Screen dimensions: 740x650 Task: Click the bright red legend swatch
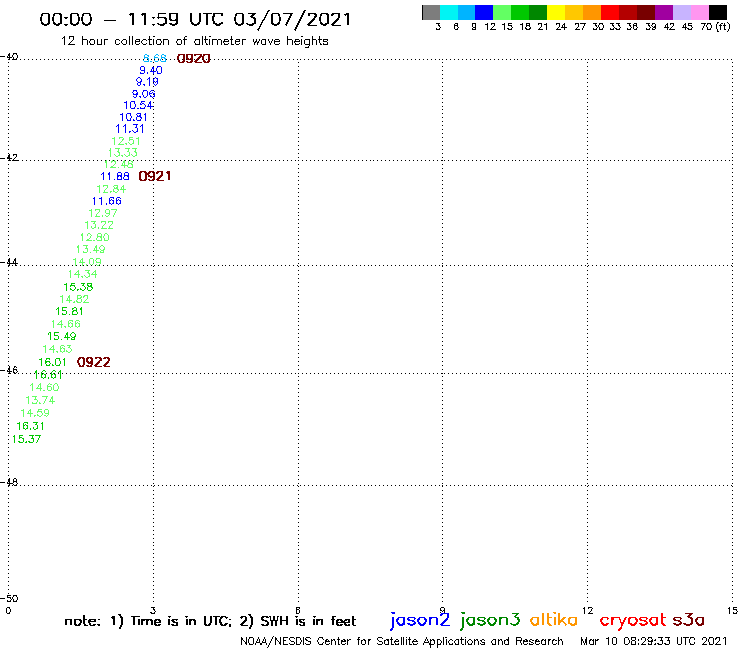pyautogui.click(x=610, y=12)
